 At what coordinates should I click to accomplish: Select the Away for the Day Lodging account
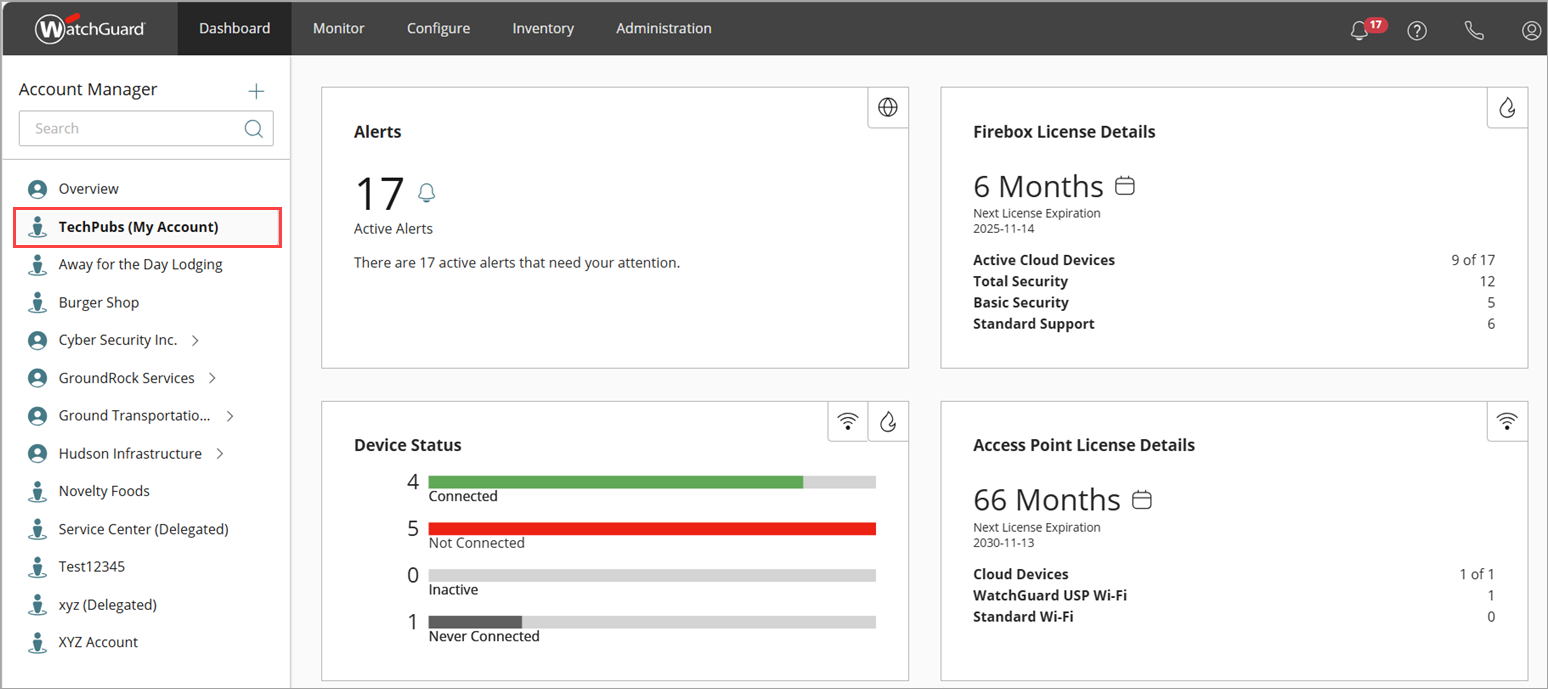tap(140, 264)
